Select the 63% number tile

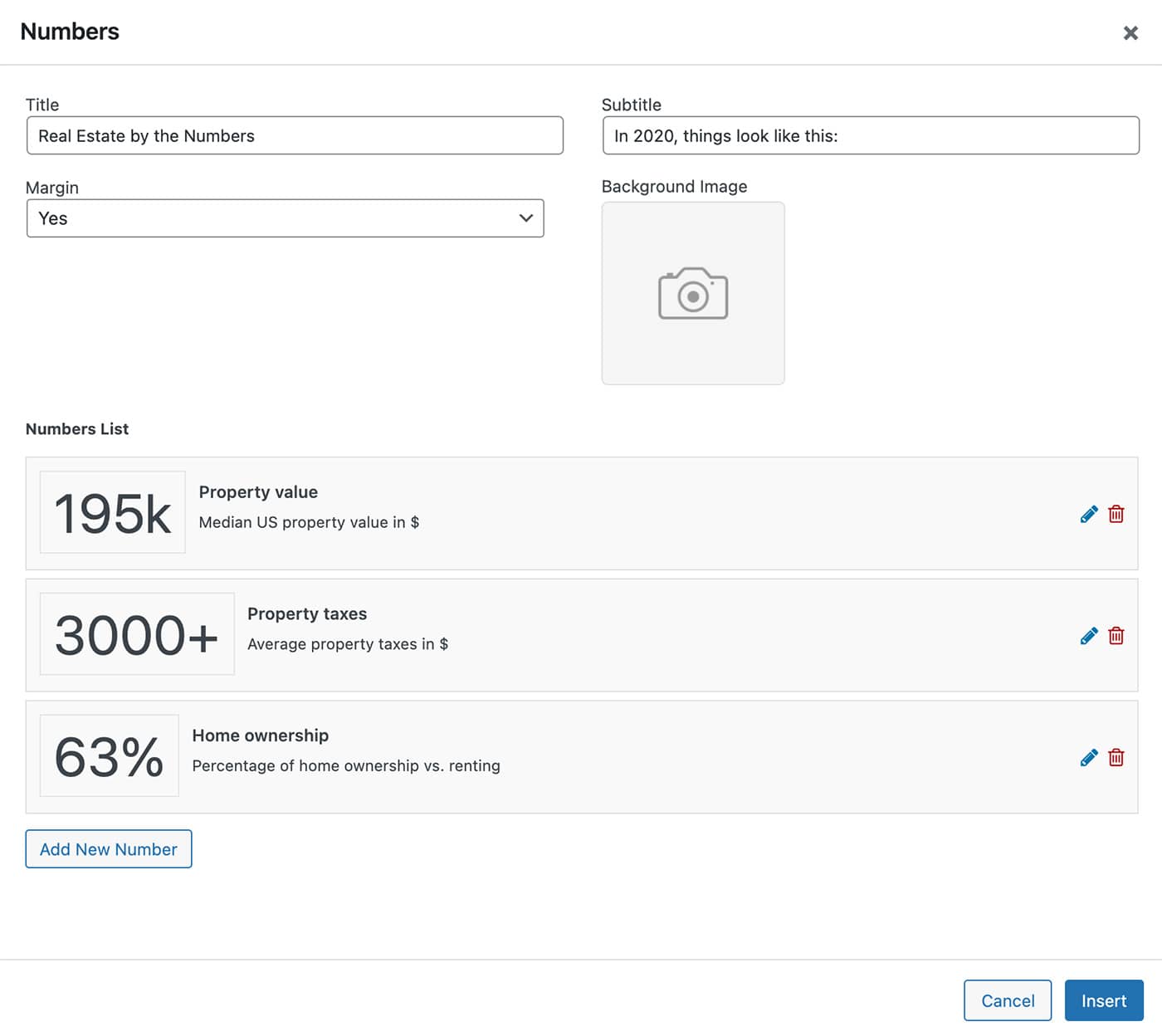click(x=110, y=756)
